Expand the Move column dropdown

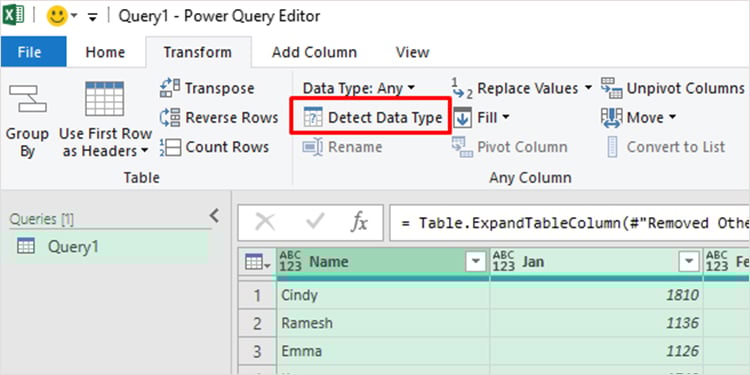click(x=672, y=118)
